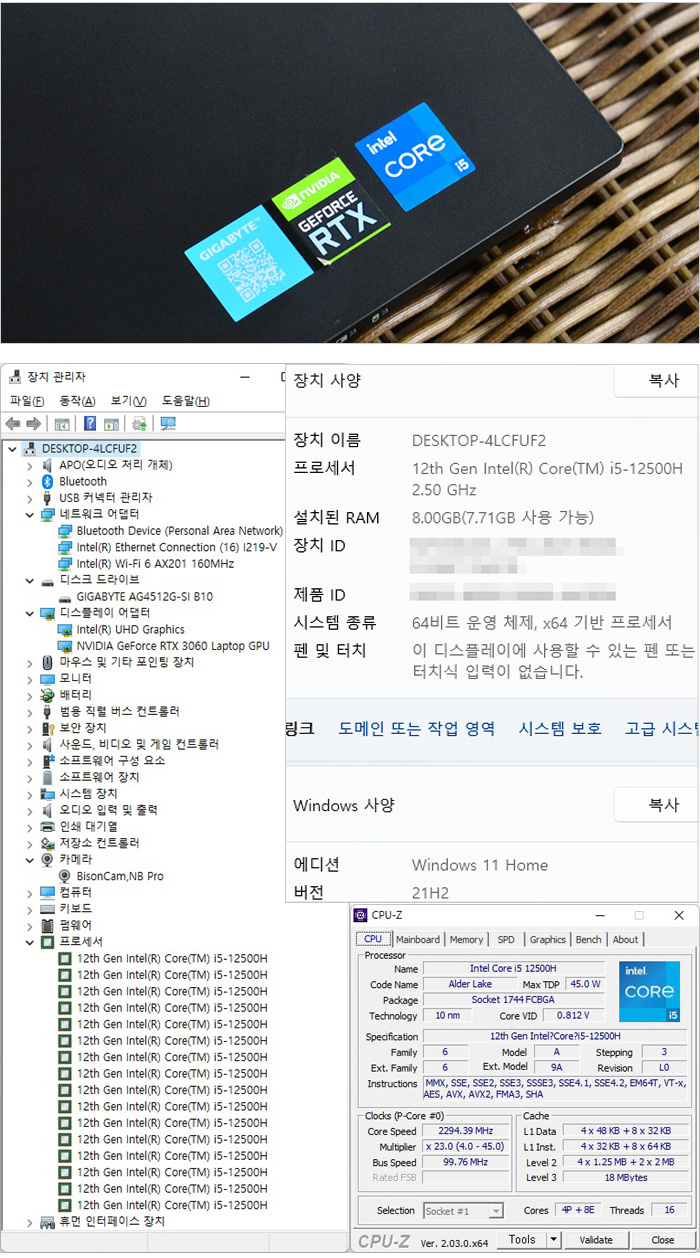Click the Tools button in CPU-Z
The height and width of the screenshot is (1258, 700).
pyautogui.click(x=521, y=1240)
